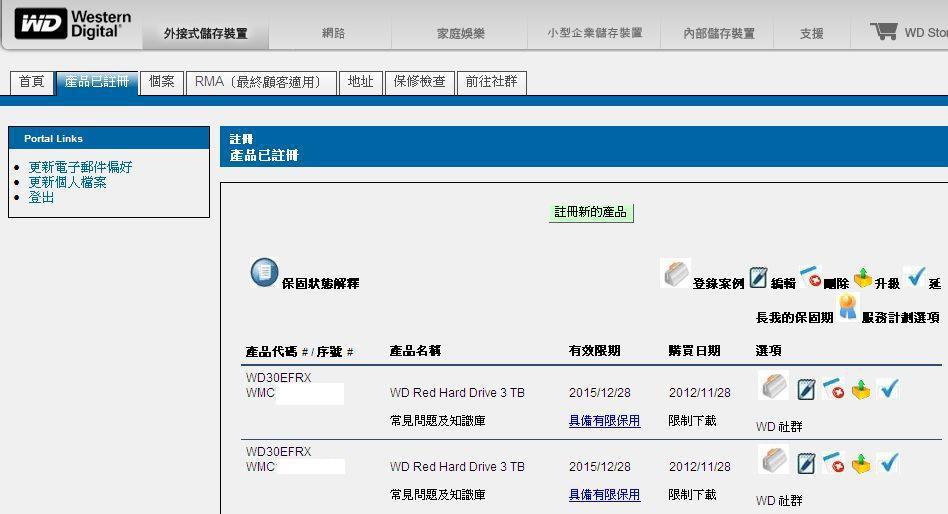Open the 網路 top menu

(x=333, y=33)
